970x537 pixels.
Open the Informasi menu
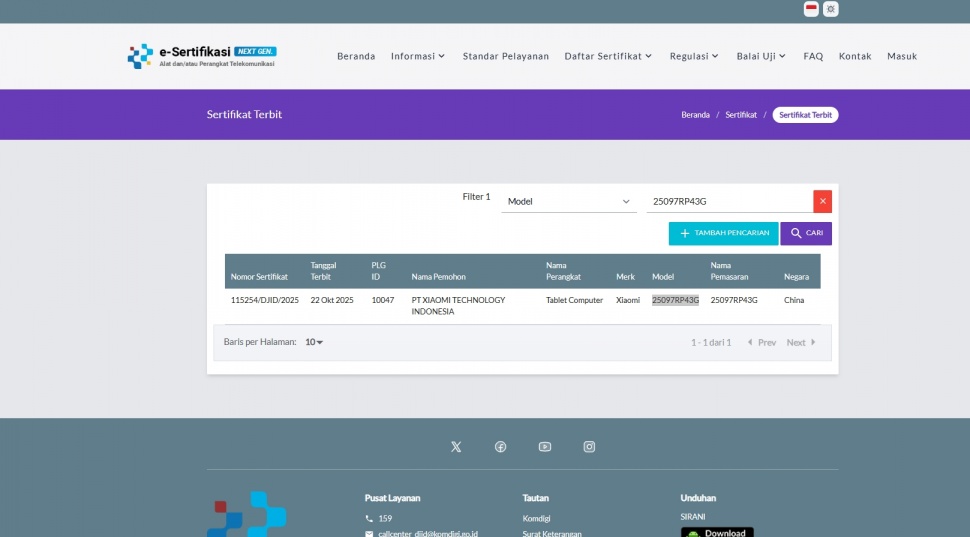click(418, 56)
